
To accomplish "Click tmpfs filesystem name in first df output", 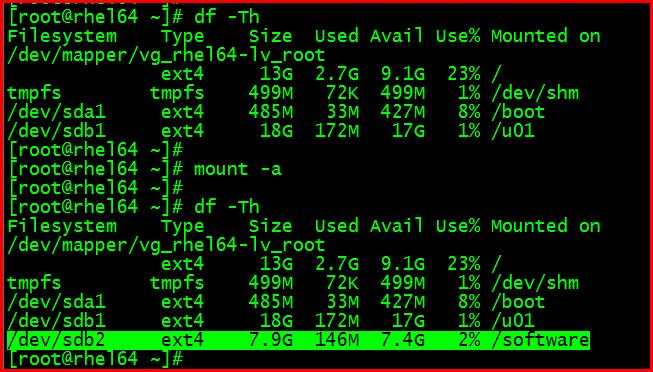I will click(x=34, y=94).
